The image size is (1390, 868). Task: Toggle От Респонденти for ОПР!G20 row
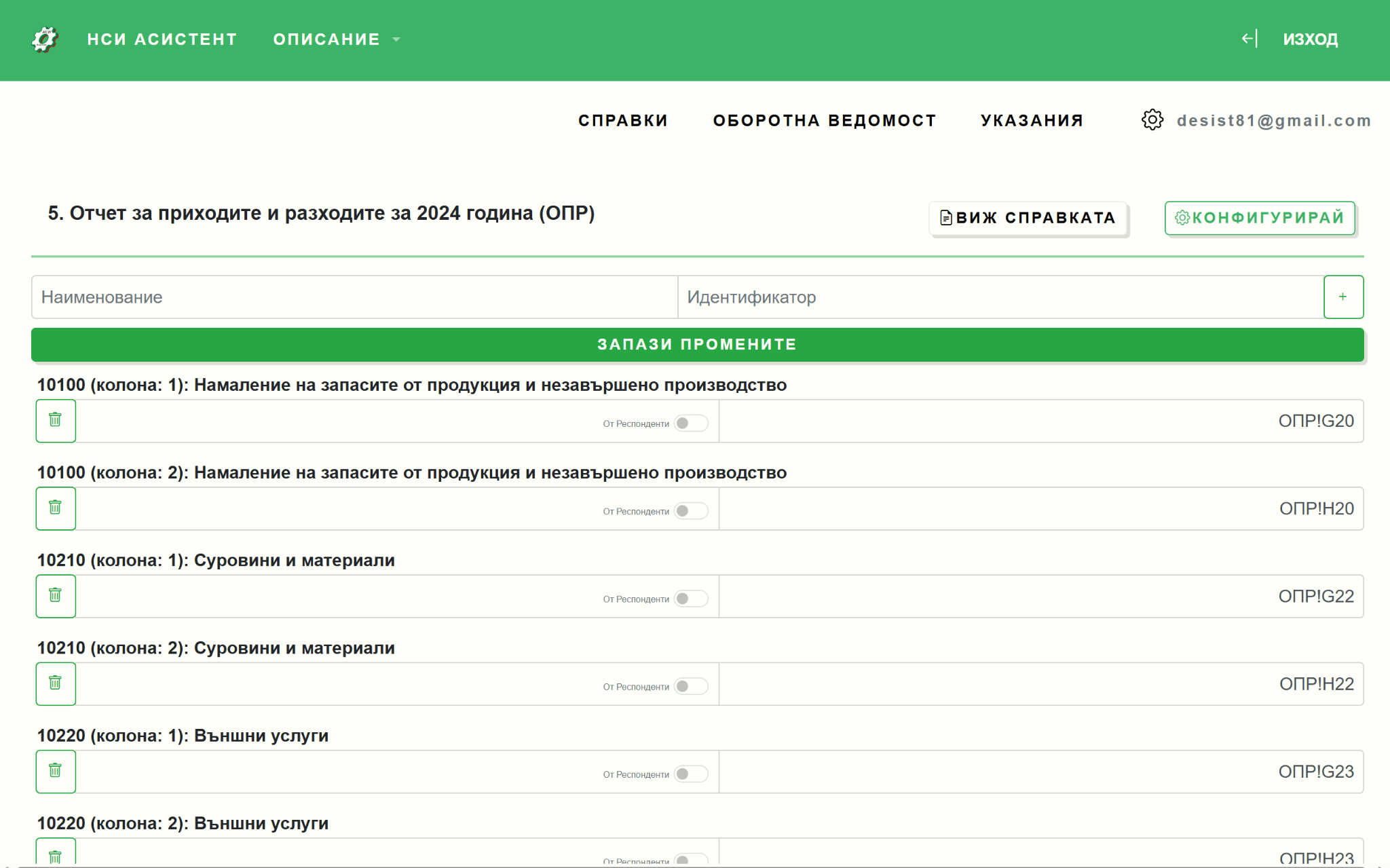click(x=690, y=423)
